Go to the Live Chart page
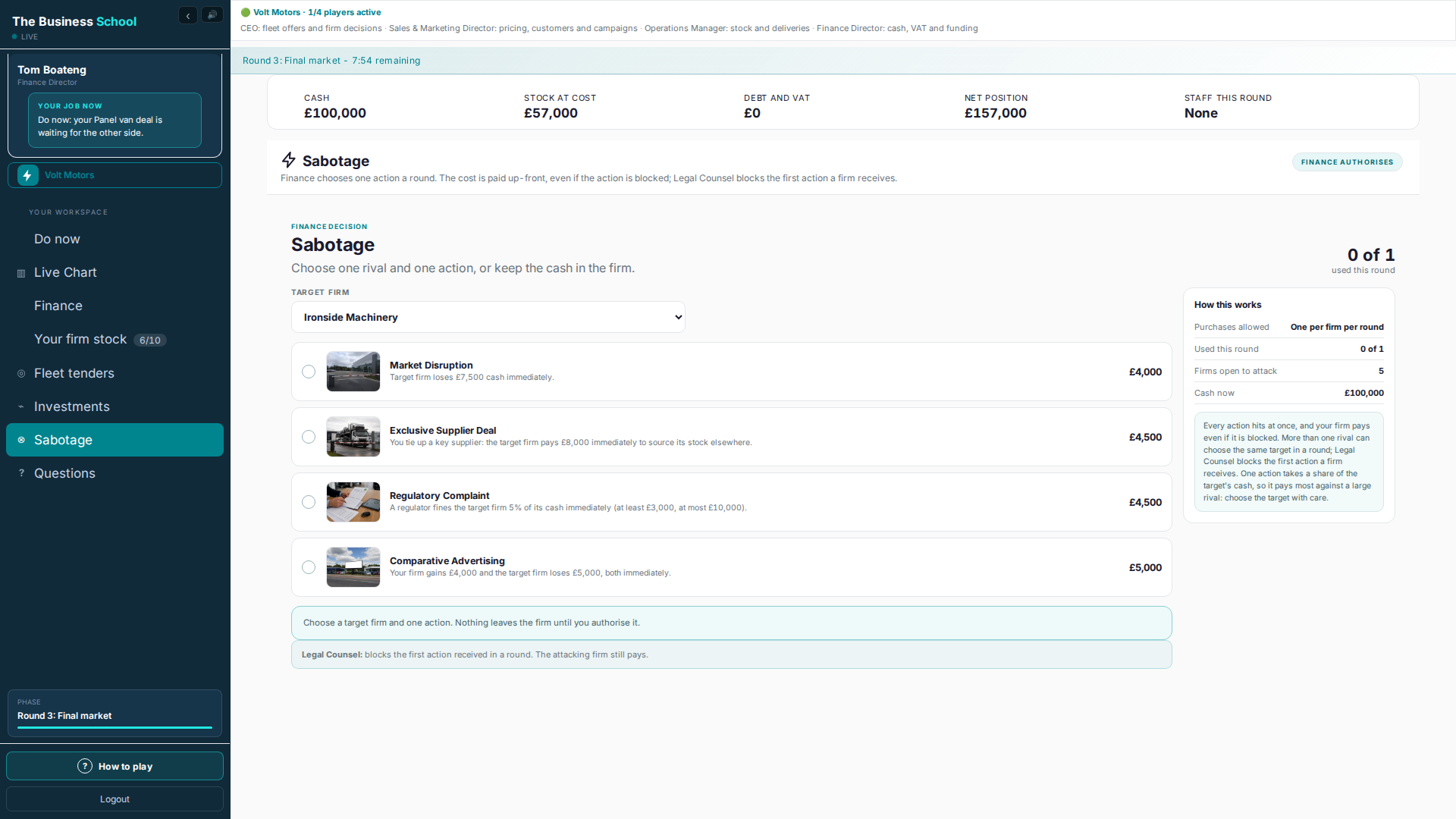Viewport: 1456px width, 819px height. [115, 272]
